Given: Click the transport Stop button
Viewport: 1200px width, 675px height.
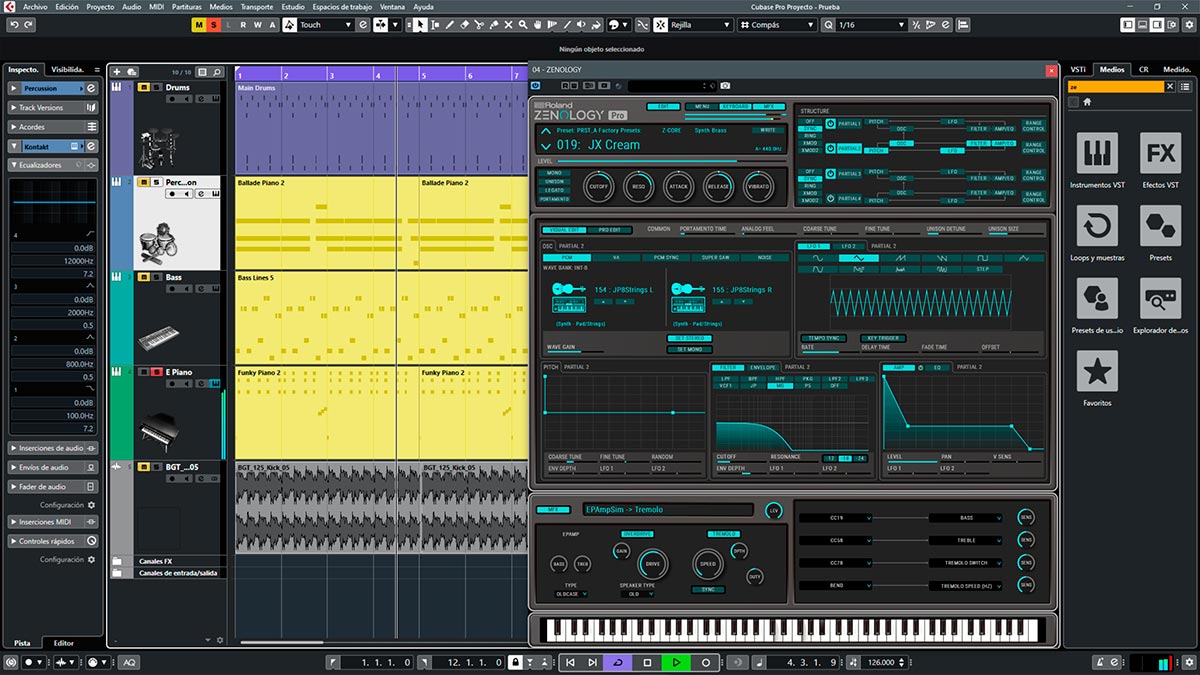Looking at the screenshot, I should pyautogui.click(x=648, y=662).
